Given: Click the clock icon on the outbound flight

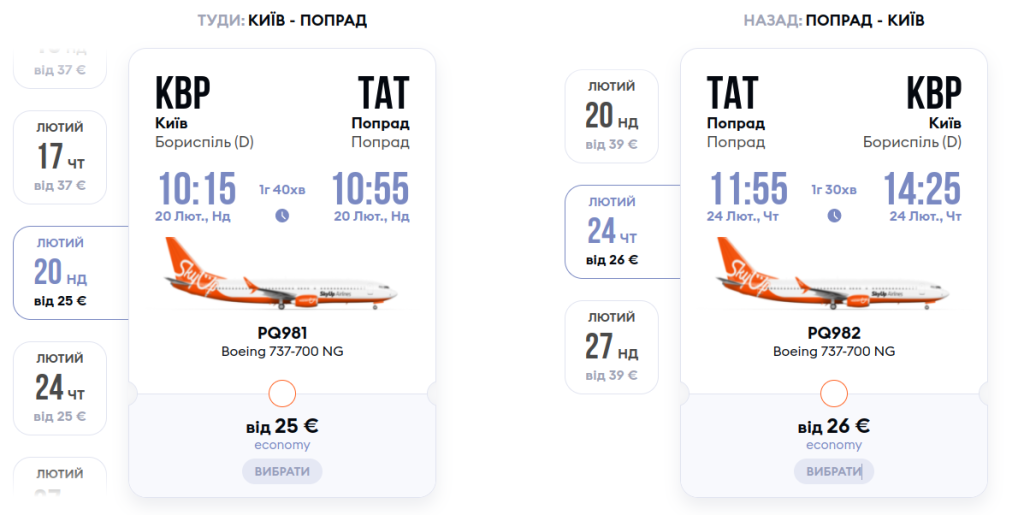Looking at the screenshot, I should 282,215.
